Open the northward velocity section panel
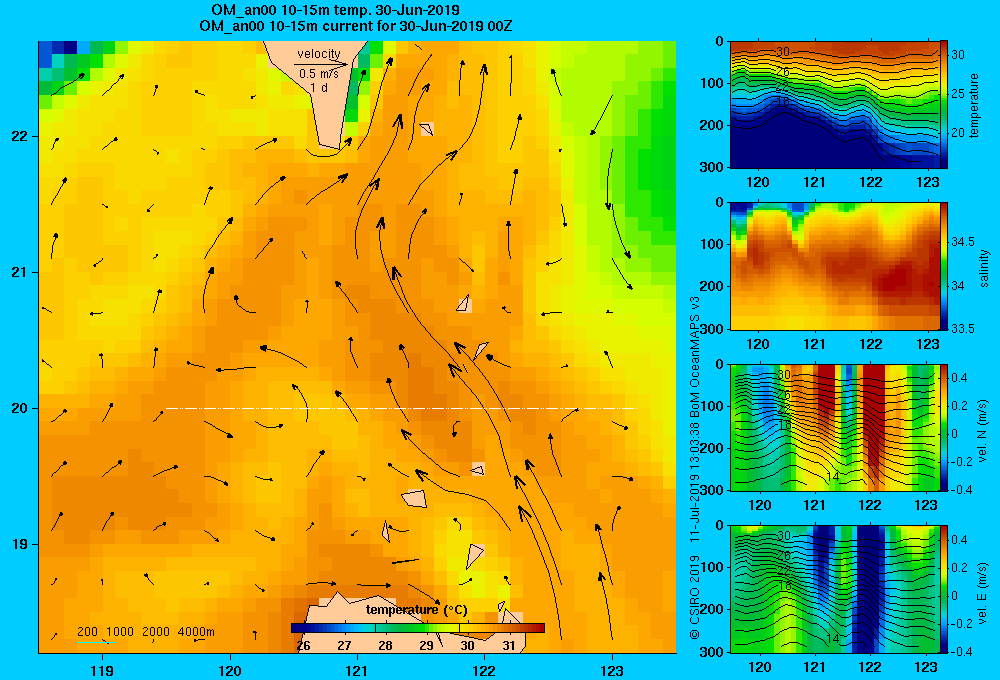The image size is (1000, 680). (x=835, y=427)
